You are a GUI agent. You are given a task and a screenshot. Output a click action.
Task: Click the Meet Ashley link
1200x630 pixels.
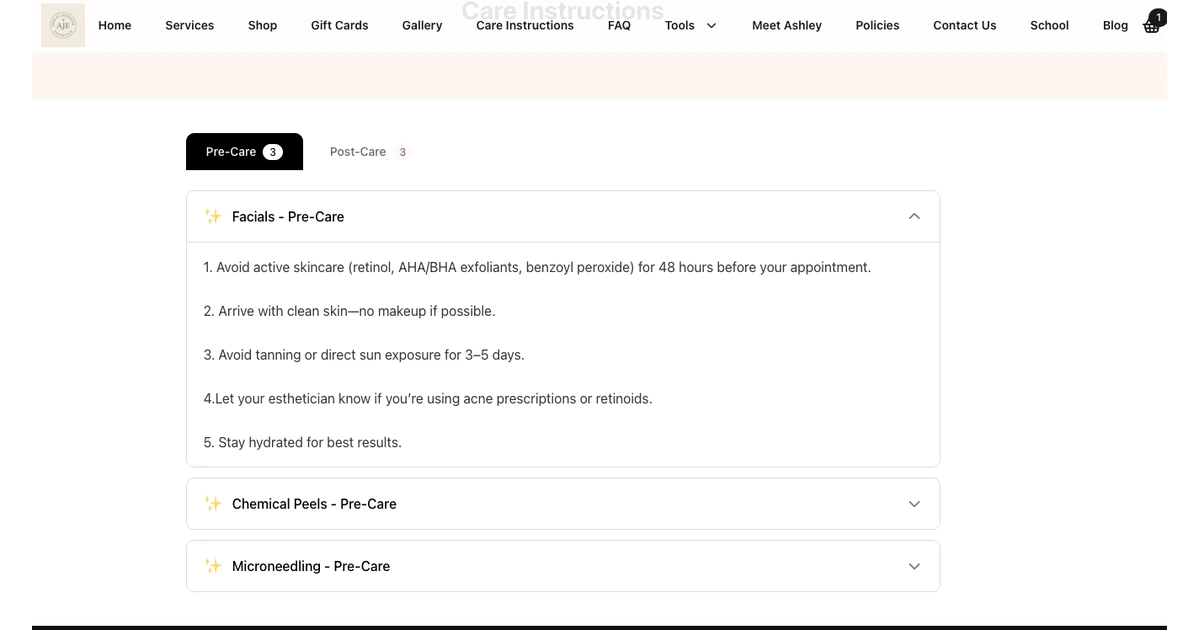tap(787, 25)
